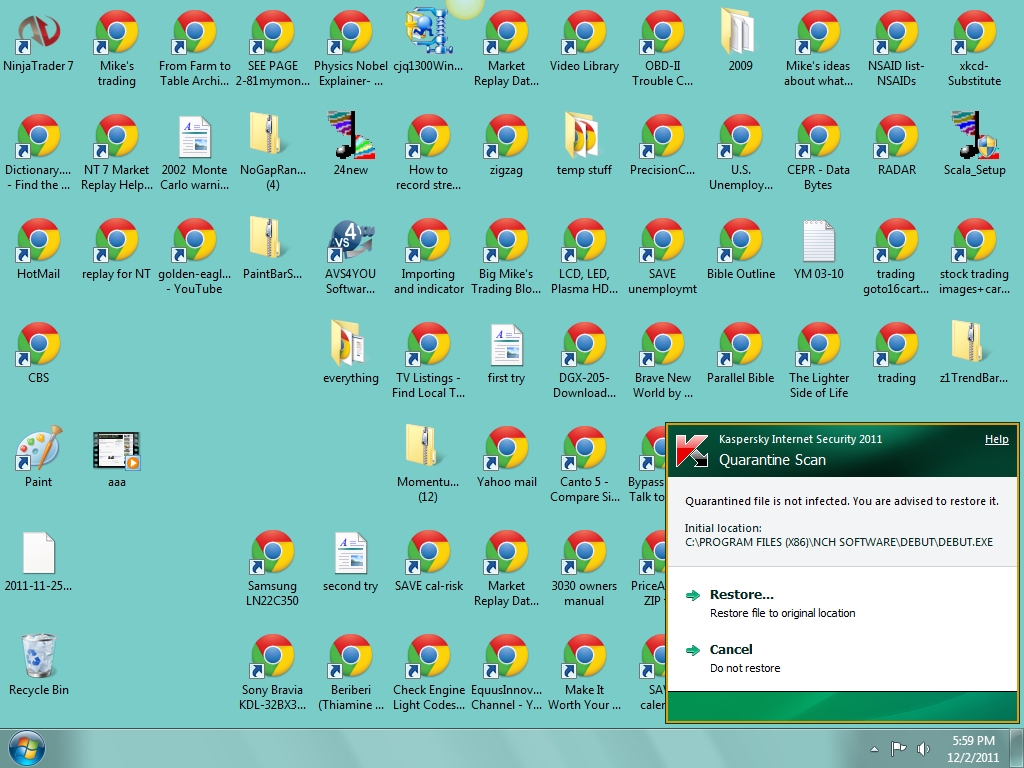The image size is (1024, 768).
Task: Click Show desktop at taskbar end
Action: pyautogui.click(x=1019, y=748)
